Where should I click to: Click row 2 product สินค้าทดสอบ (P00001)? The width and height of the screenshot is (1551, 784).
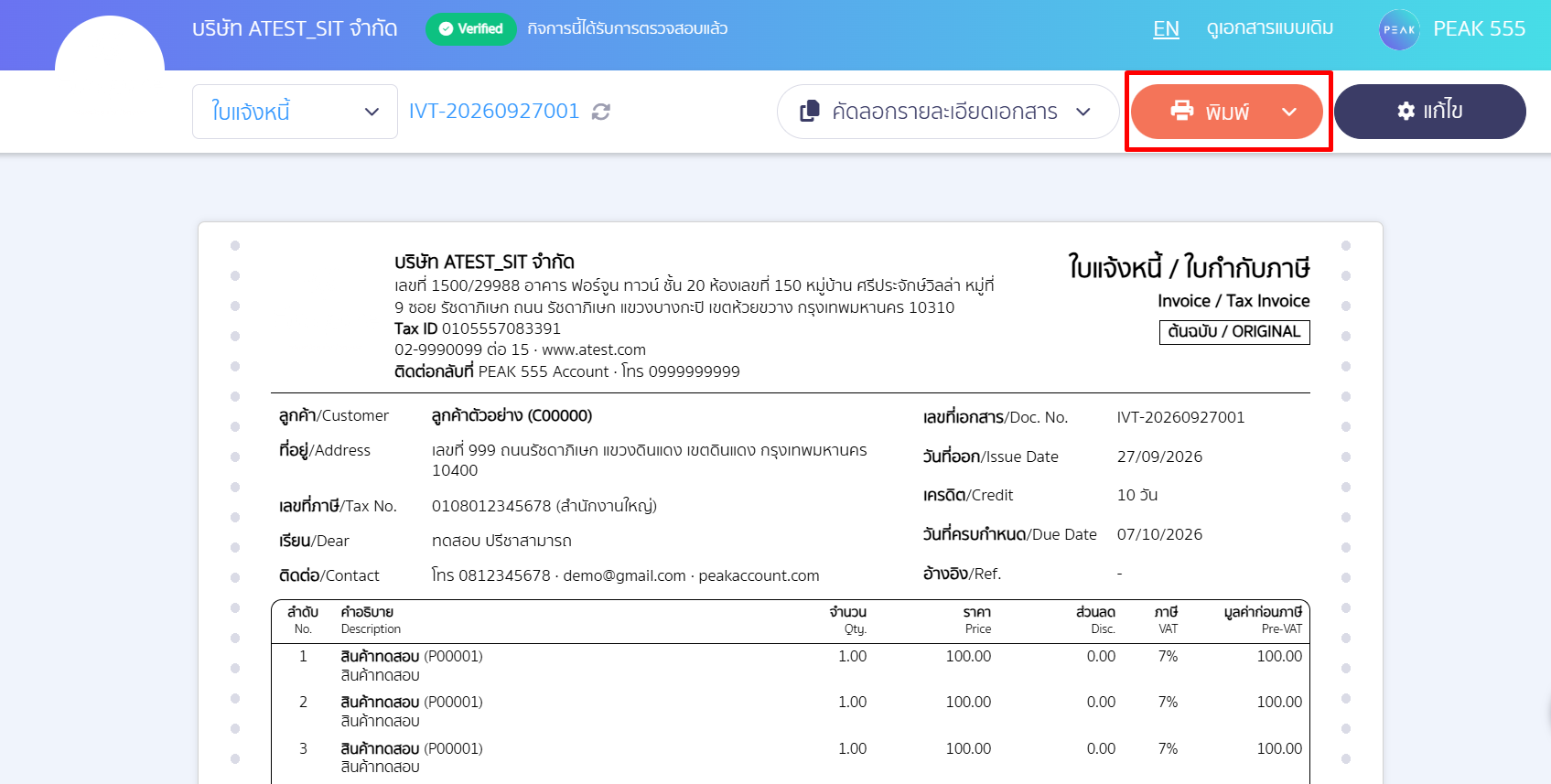412,702
